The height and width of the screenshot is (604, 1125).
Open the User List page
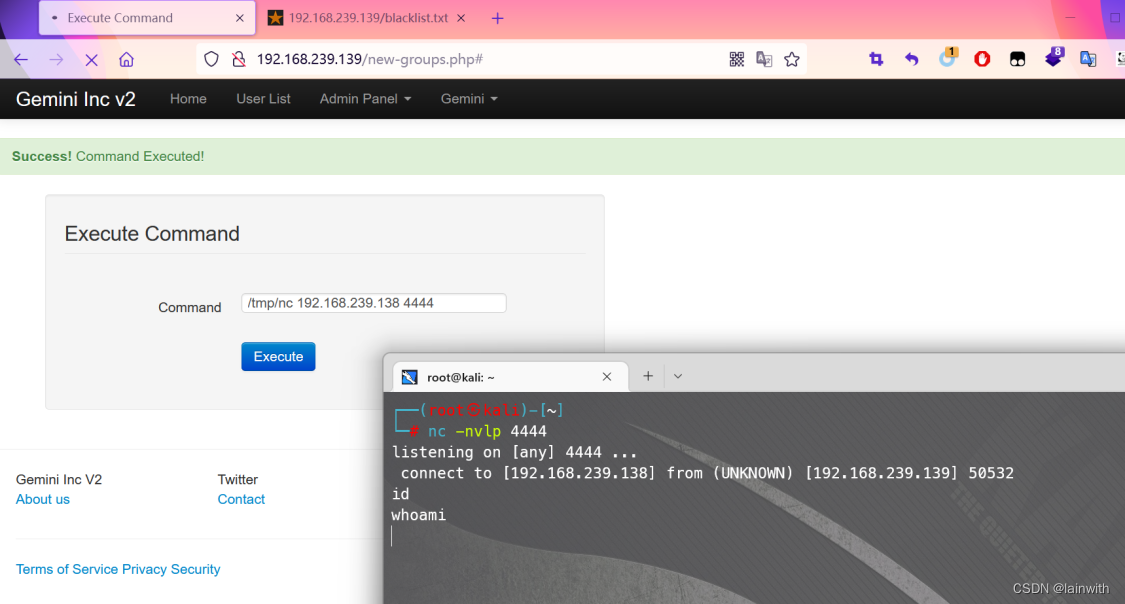tap(263, 99)
